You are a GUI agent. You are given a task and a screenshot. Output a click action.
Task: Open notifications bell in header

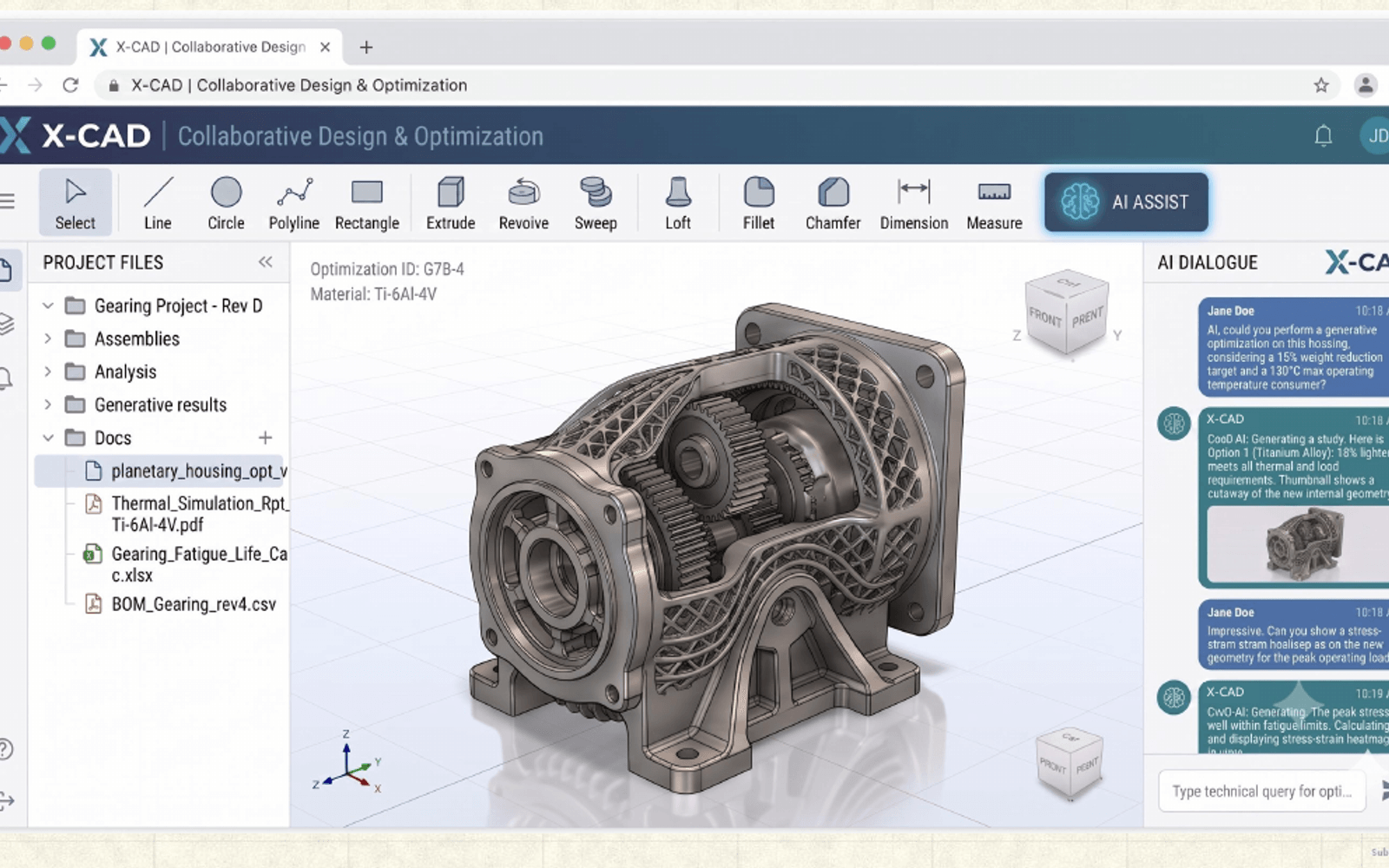1323,135
